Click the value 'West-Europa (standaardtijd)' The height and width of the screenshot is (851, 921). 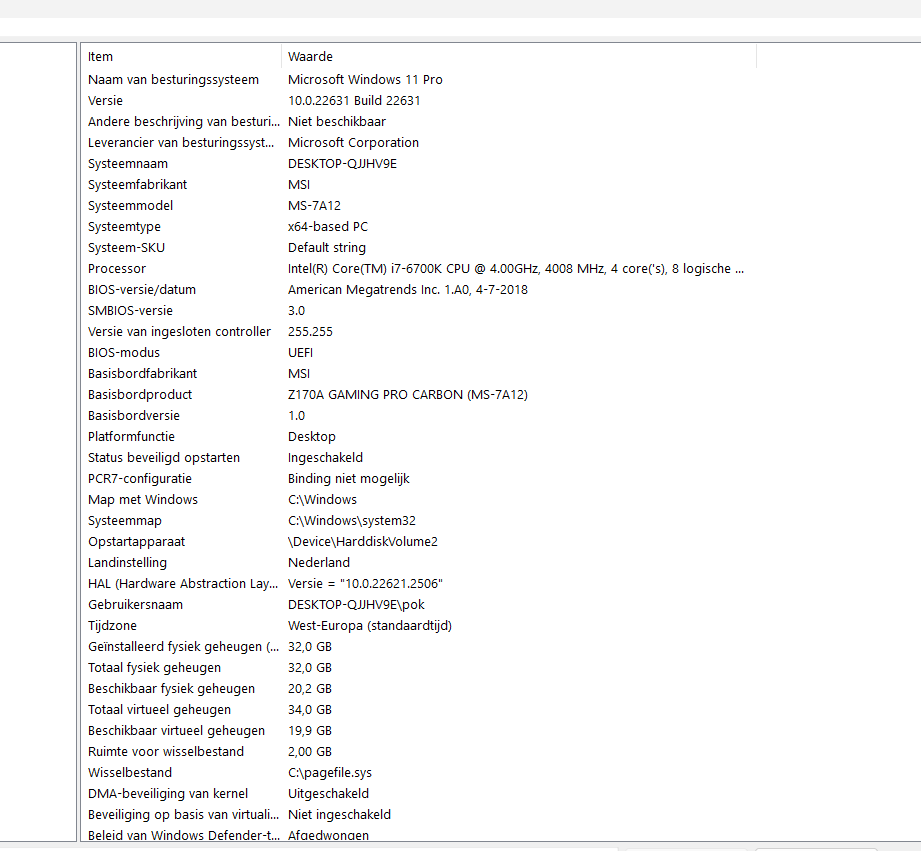(369, 626)
